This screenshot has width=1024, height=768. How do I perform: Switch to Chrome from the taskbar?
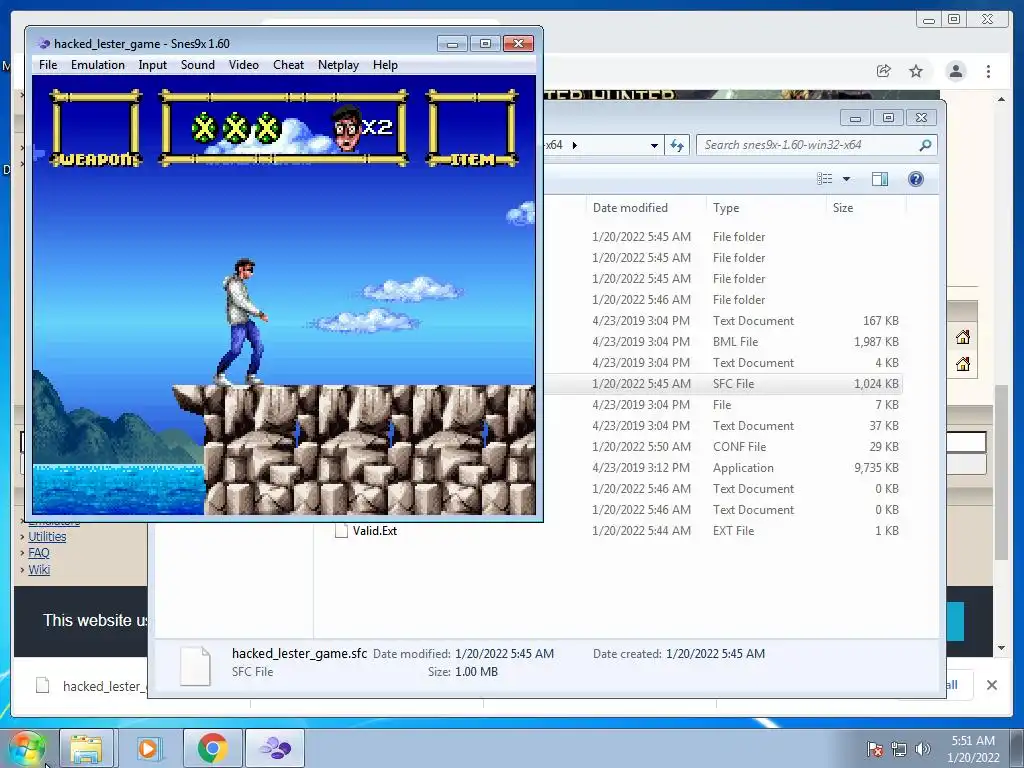(213, 748)
